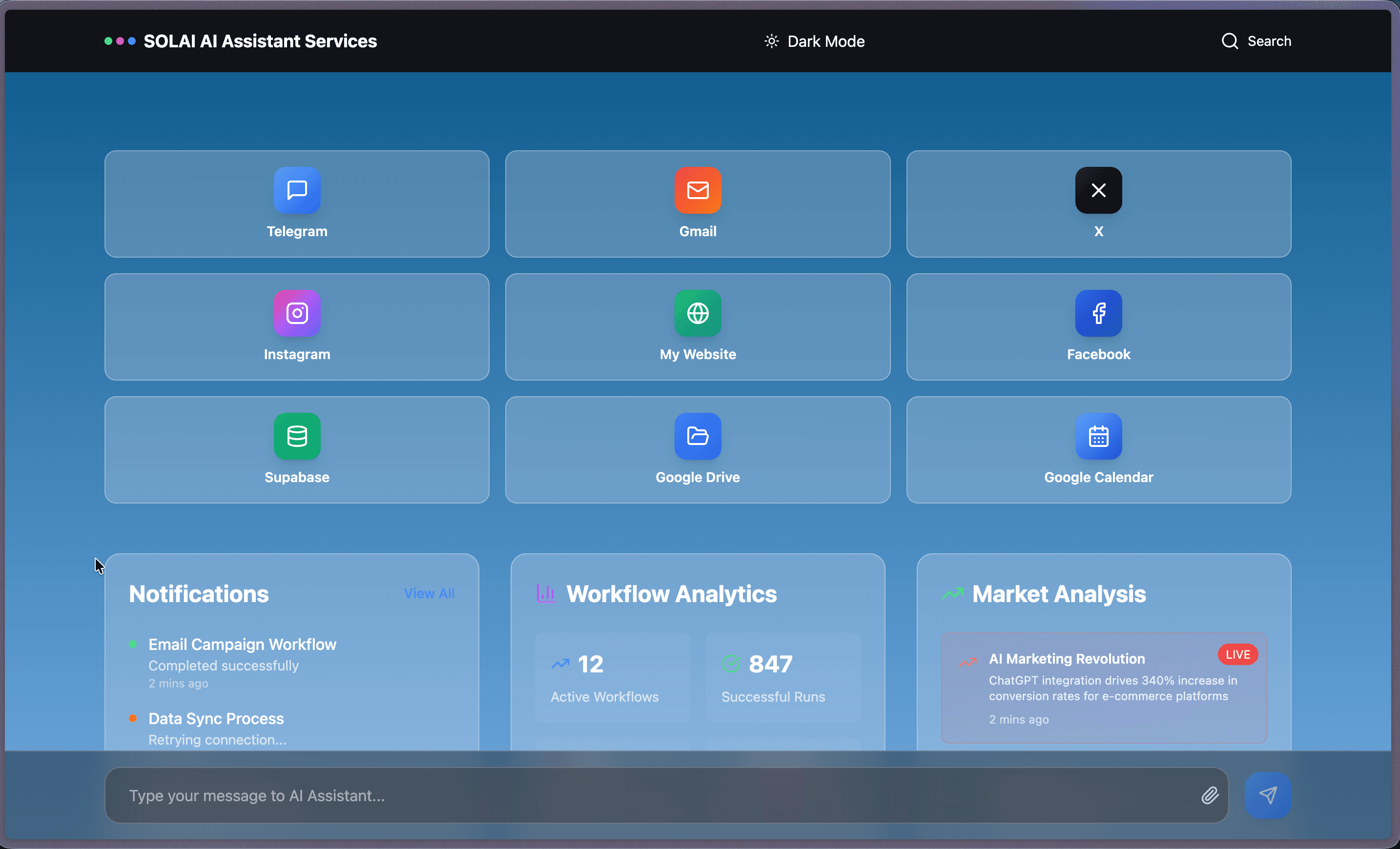
Task: Click the Active Workflows label
Action: coord(604,696)
